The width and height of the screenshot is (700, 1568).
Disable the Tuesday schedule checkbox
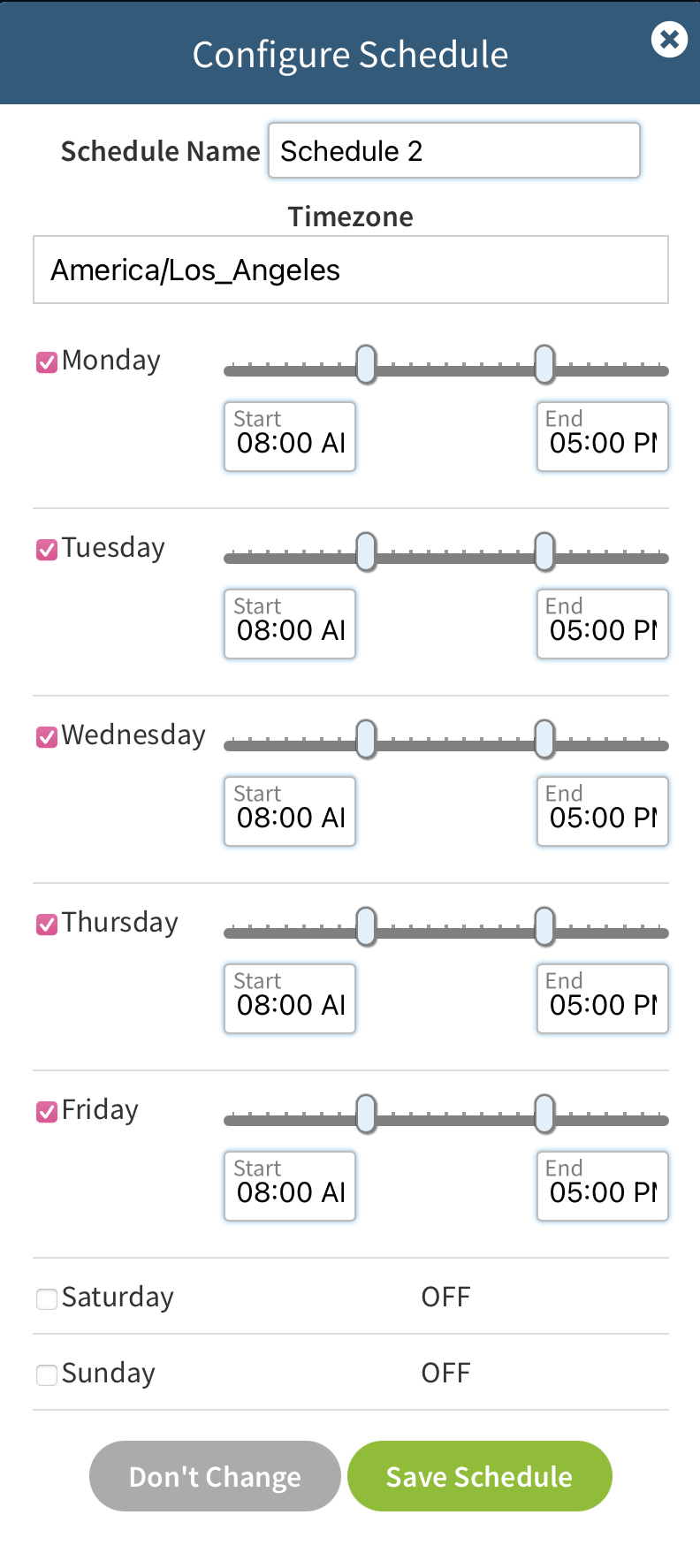tap(47, 550)
